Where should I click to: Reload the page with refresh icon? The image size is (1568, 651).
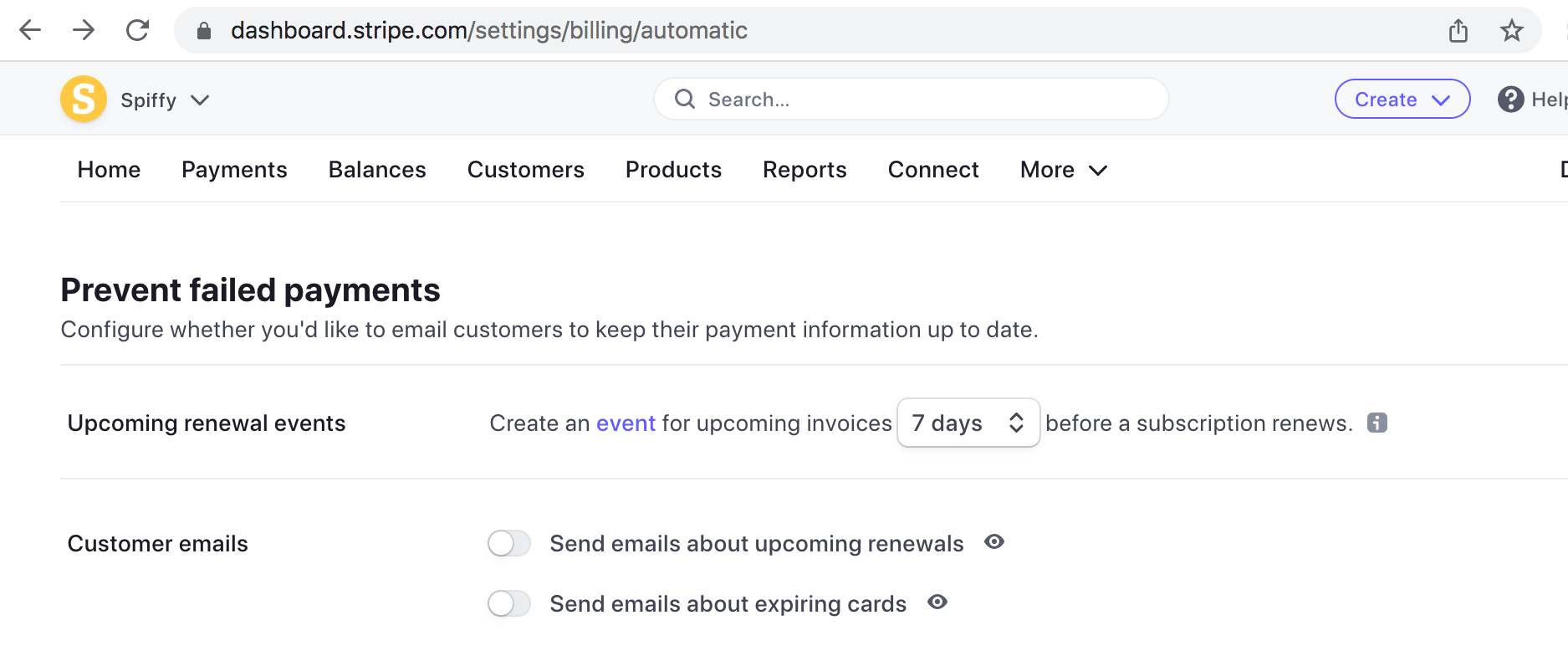tap(137, 30)
